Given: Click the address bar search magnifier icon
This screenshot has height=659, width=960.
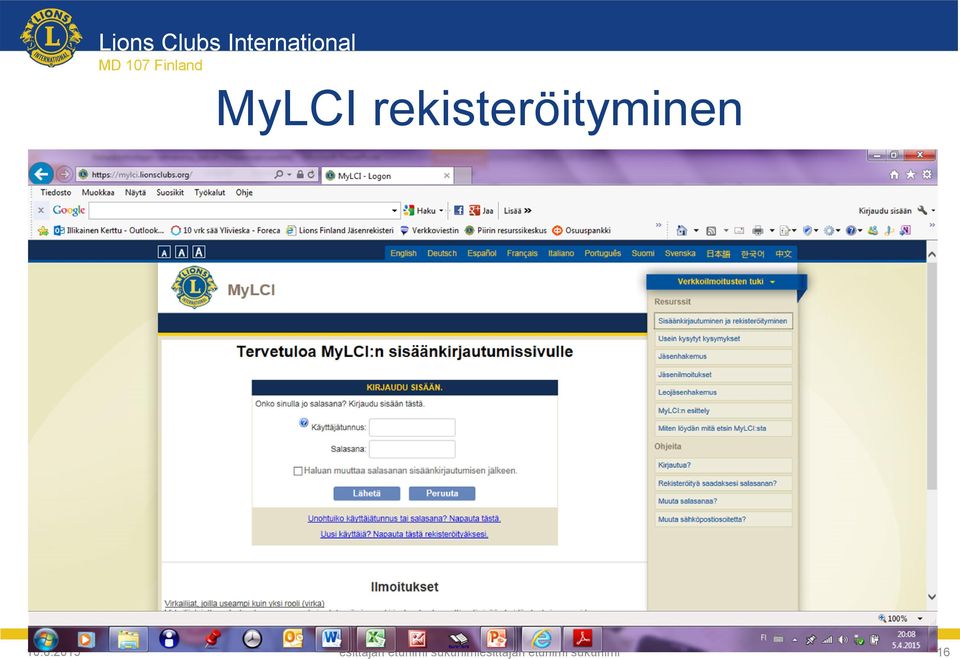Looking at the screenshot, I should (279, 175).
